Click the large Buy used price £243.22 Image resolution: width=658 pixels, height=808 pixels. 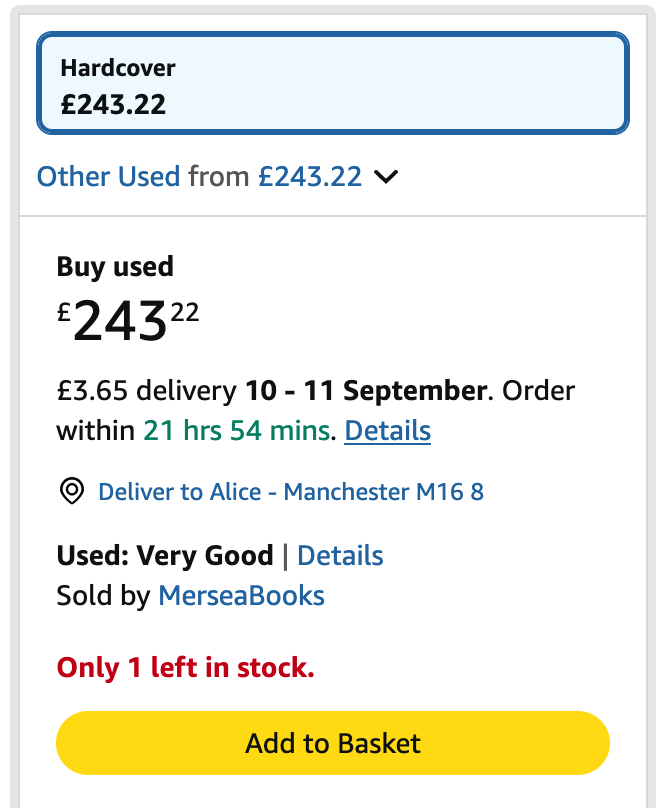click(x=128, y=321)
